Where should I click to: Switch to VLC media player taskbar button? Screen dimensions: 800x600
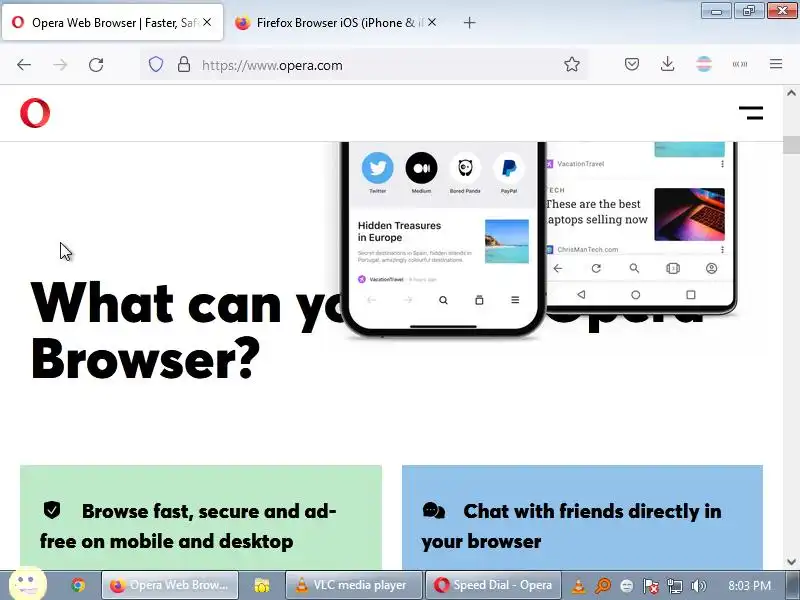click(x=354, y=585)
